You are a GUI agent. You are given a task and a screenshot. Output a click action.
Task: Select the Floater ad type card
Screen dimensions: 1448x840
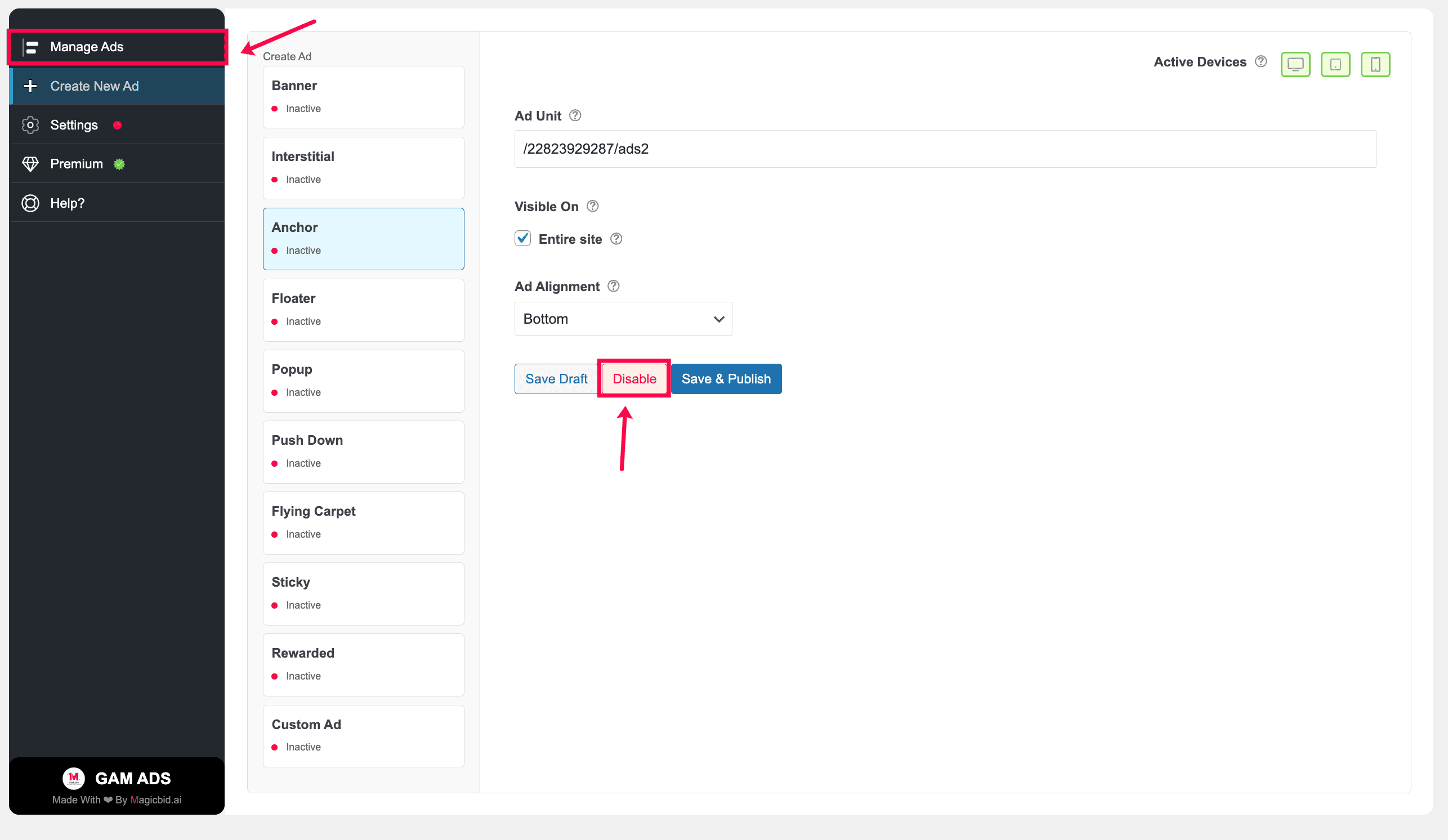(x=364, y=310)
